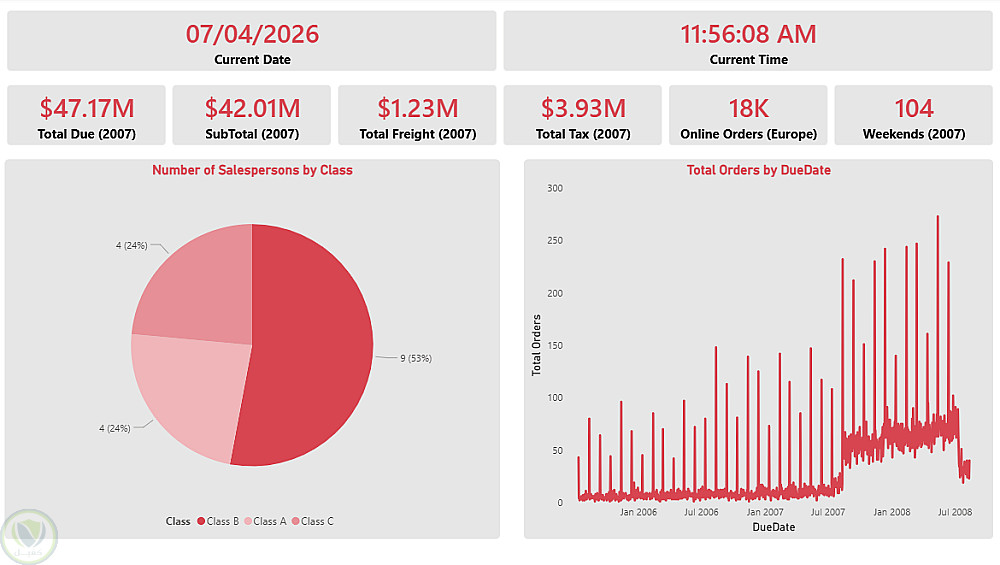
Task: Click the 100 y-axis value
Action: pyautogui.click(x=555, y=398)
